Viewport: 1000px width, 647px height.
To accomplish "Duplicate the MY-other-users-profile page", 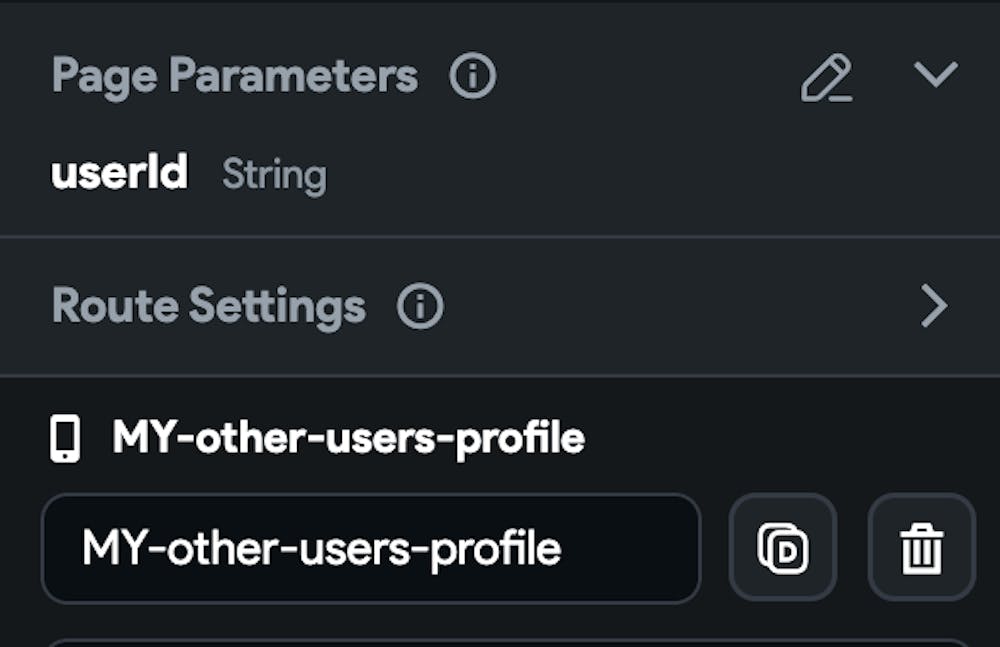I will point(782,548).
